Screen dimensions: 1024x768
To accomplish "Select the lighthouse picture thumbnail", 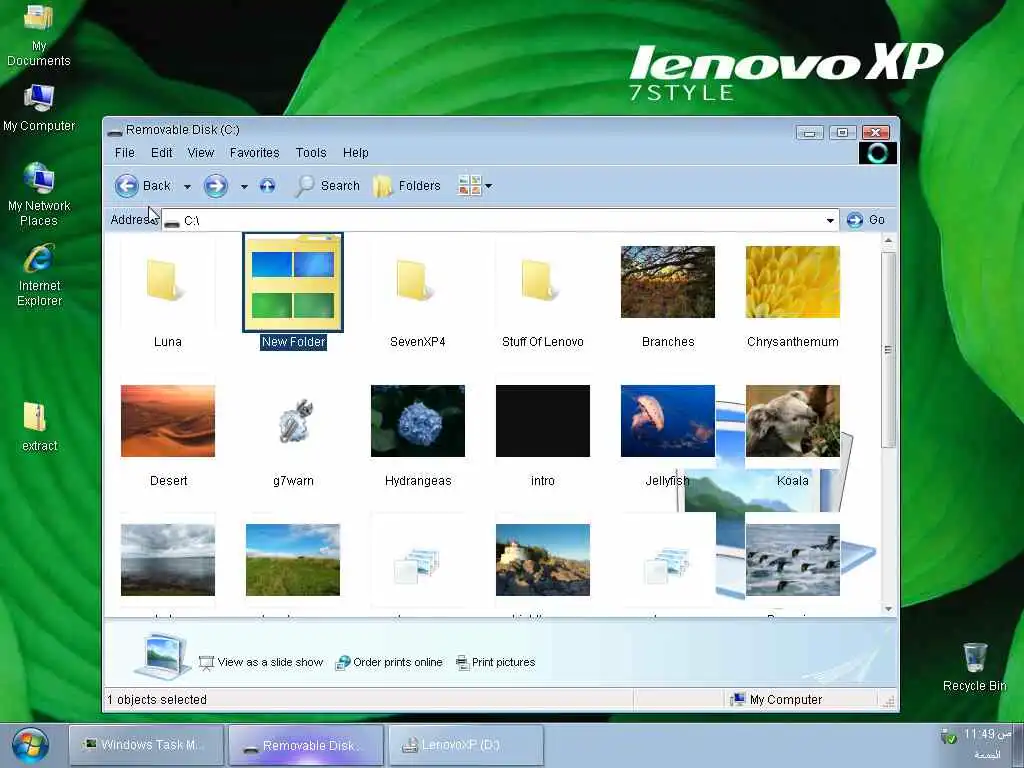I will coord(543,560).
